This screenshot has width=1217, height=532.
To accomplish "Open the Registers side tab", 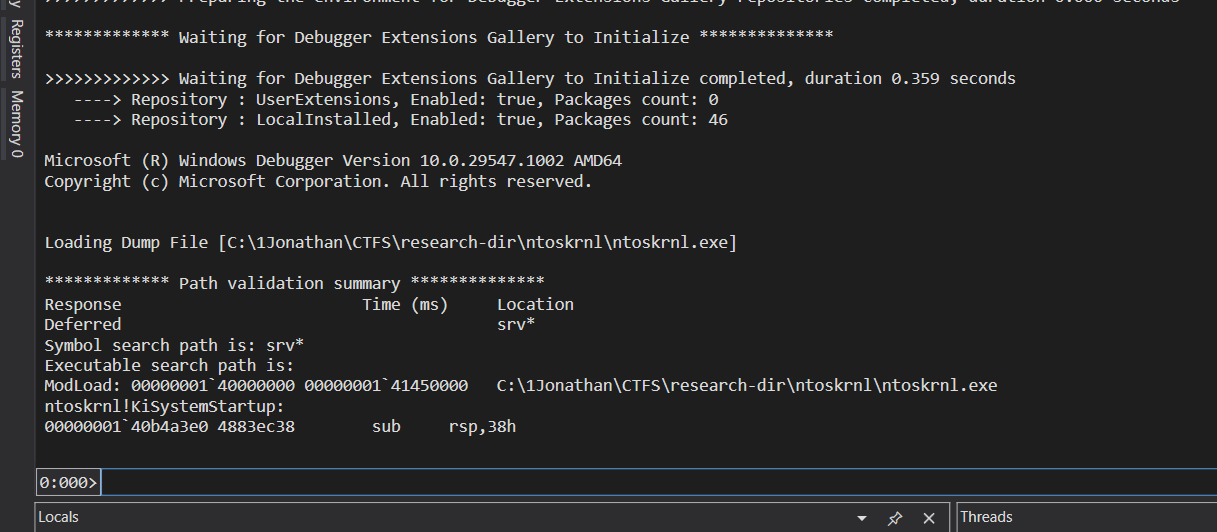I will coord(16,48).
